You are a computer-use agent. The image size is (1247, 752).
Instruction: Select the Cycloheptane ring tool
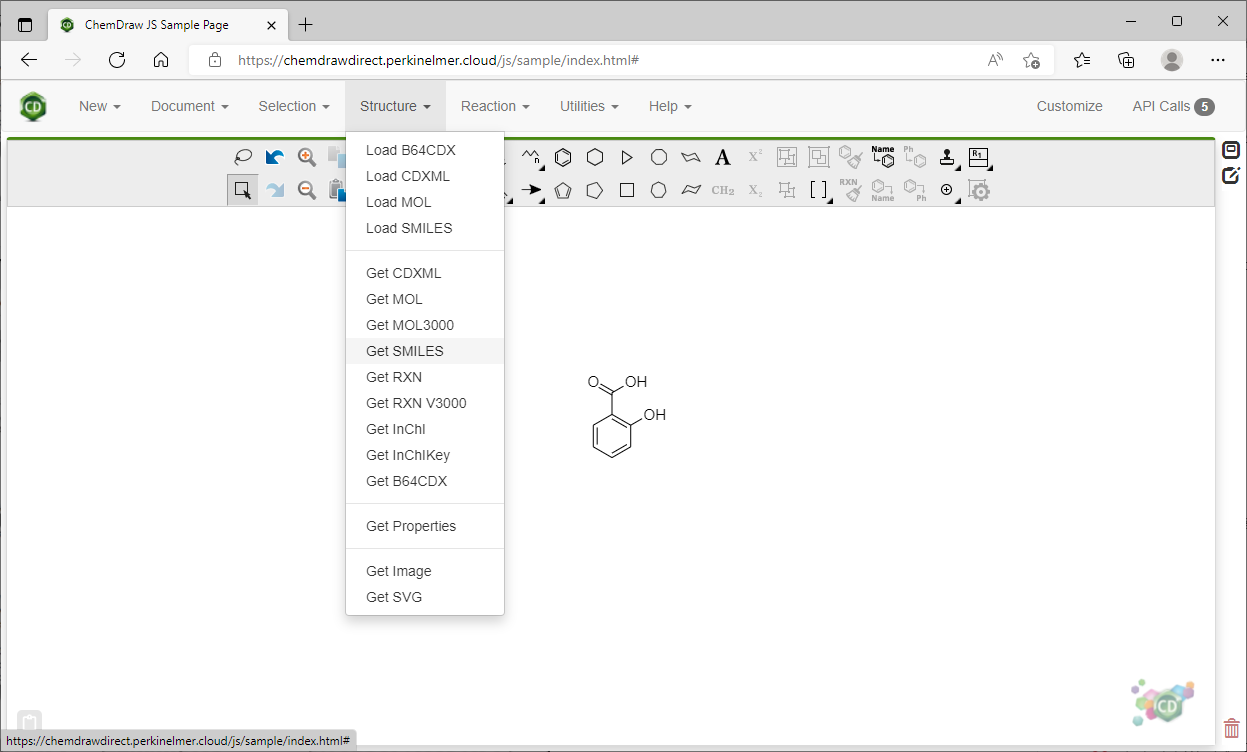tap(659, 190)
